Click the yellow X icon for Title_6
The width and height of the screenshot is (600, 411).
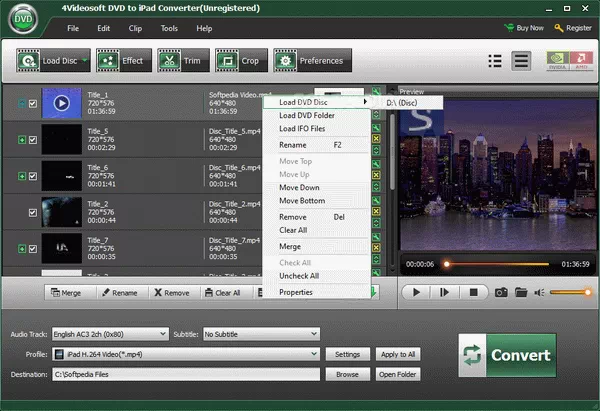[376, 175]
